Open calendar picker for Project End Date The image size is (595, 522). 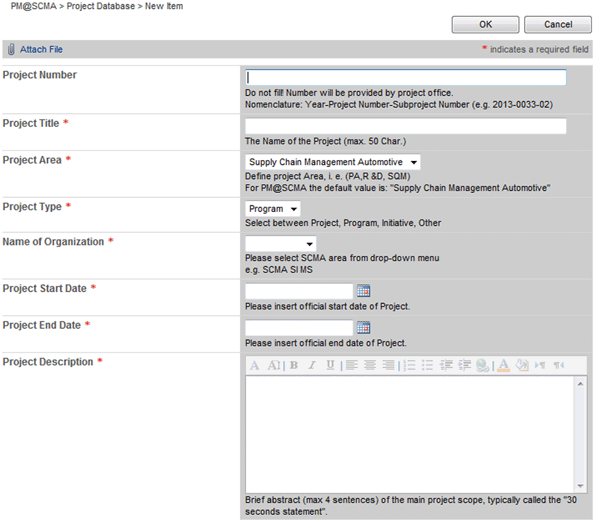(x=364, y=327)
